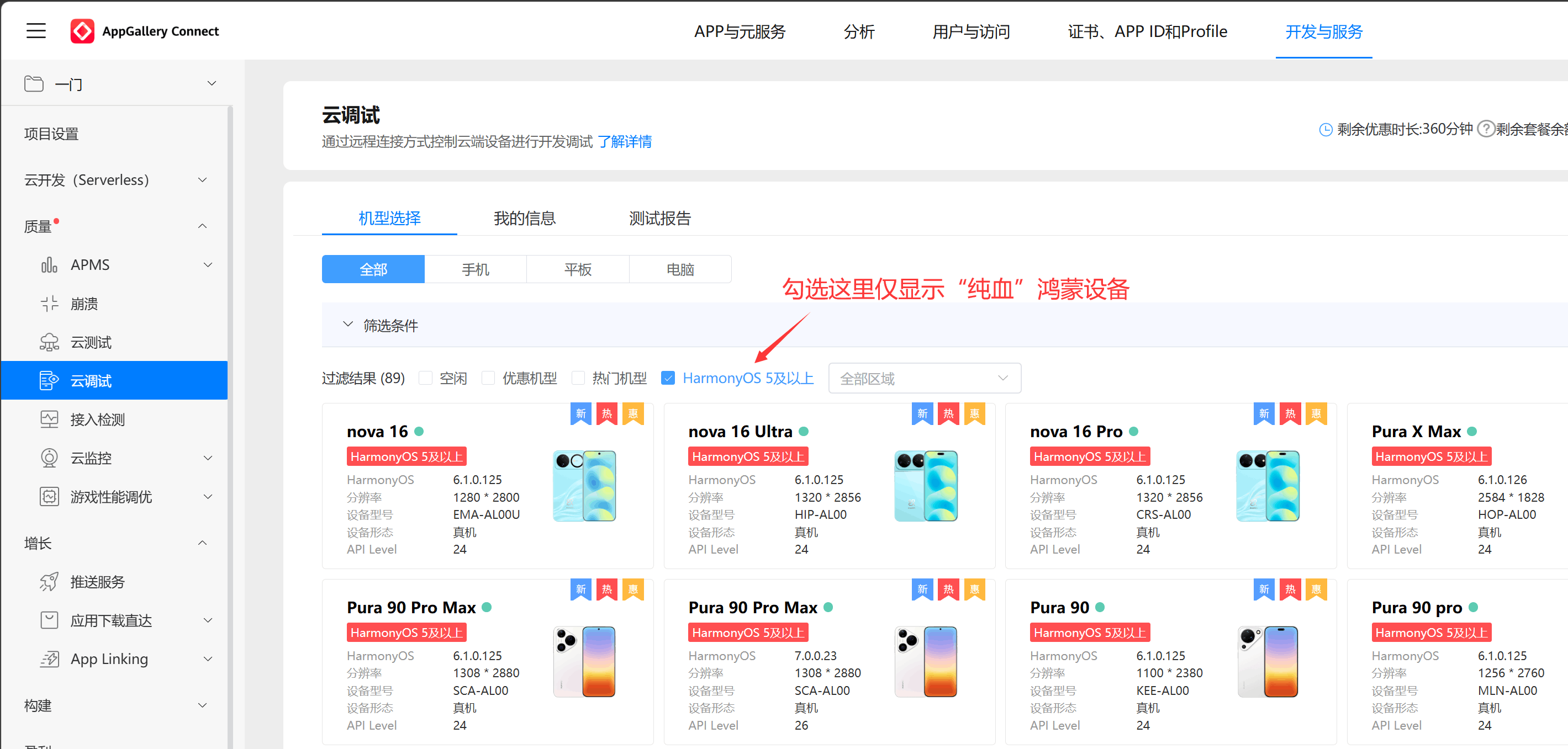The image size is (1568, 749).
Task: Open 项目设置 in the sidebar
Action: point(52,134)
